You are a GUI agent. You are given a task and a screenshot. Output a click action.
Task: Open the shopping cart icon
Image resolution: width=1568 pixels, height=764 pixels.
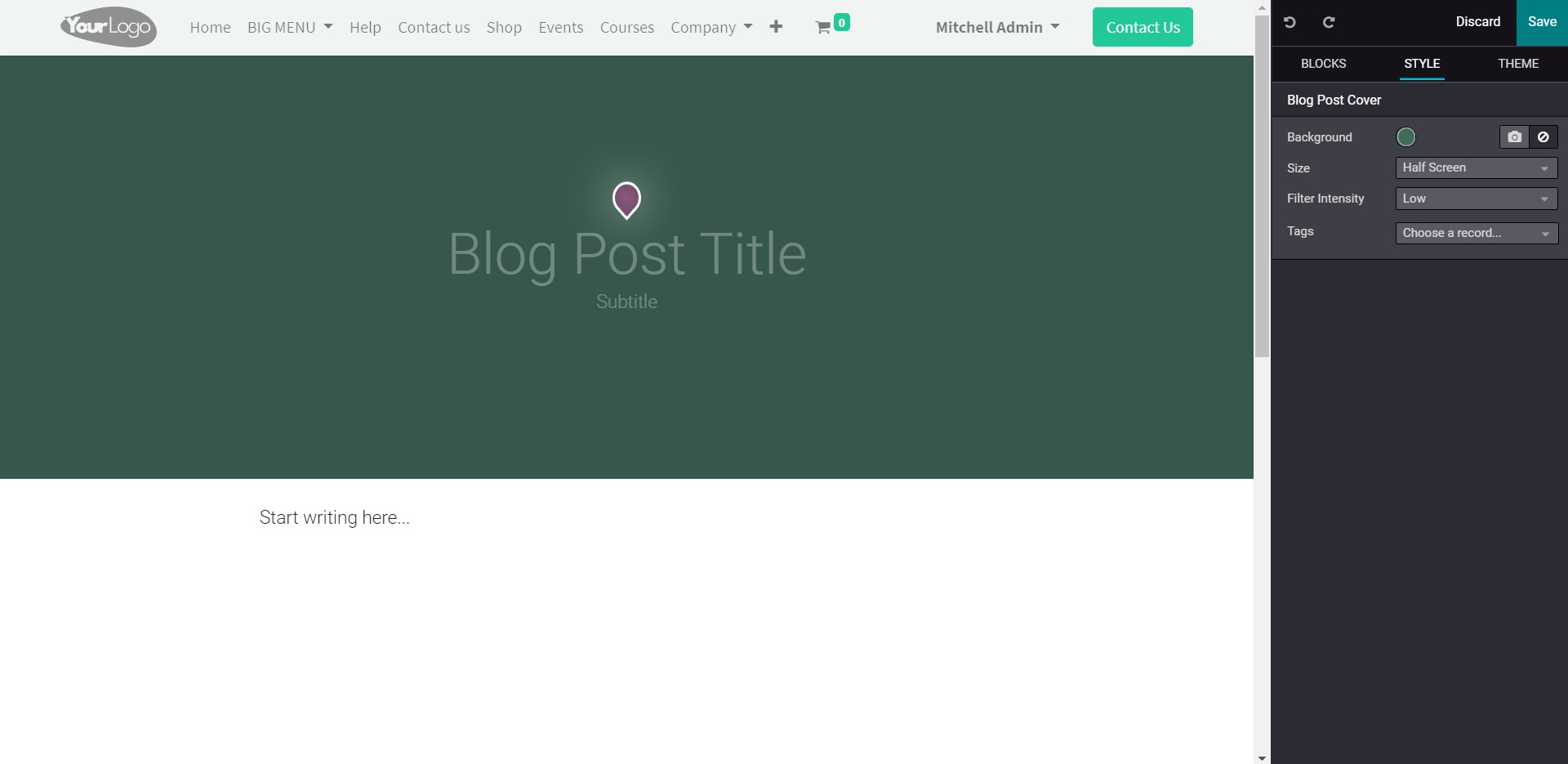[x=823, y=28]
